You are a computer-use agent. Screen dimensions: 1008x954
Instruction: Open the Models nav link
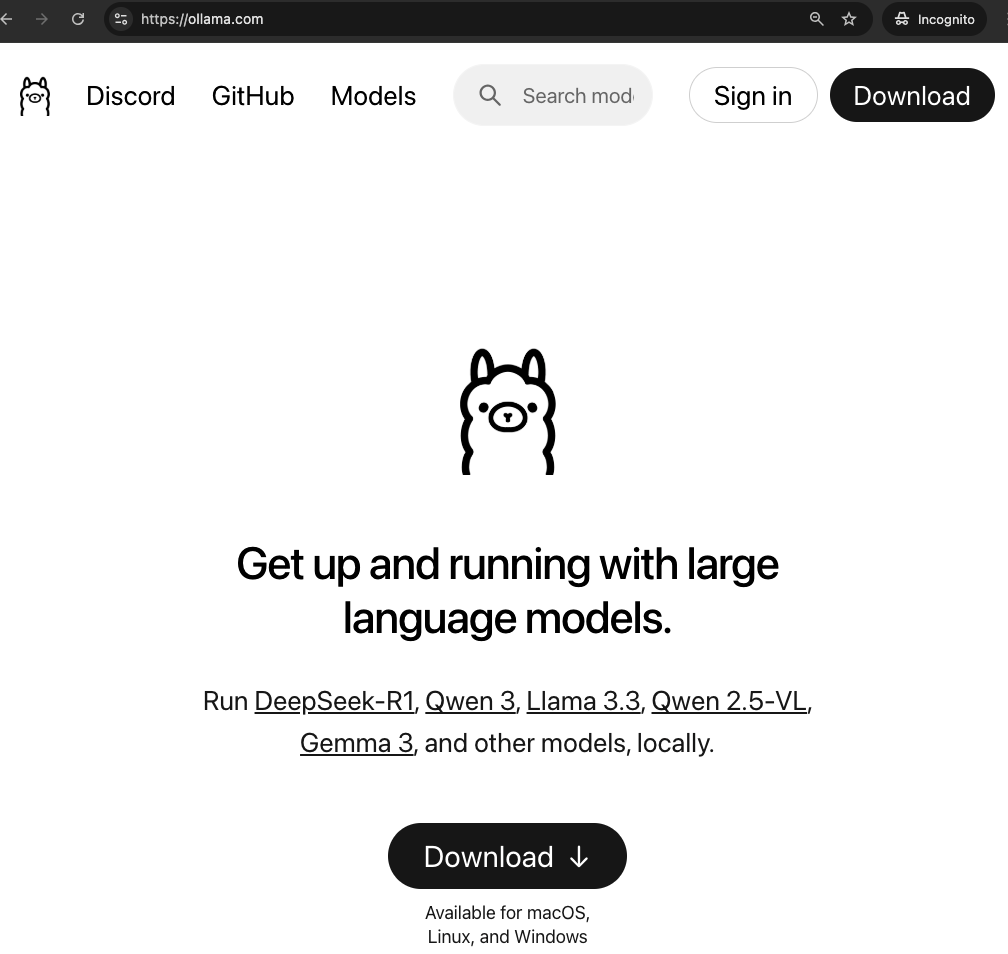[374, 96]
